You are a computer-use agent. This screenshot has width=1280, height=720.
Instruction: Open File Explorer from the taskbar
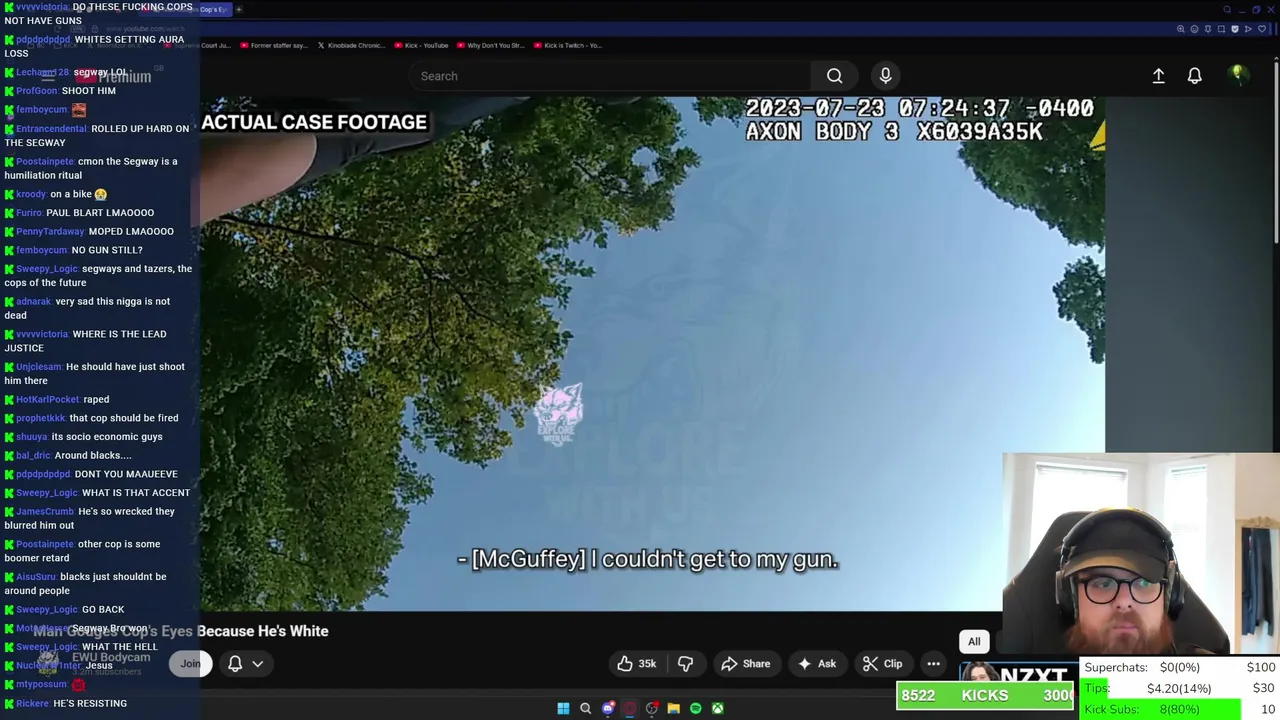point(673,708)
